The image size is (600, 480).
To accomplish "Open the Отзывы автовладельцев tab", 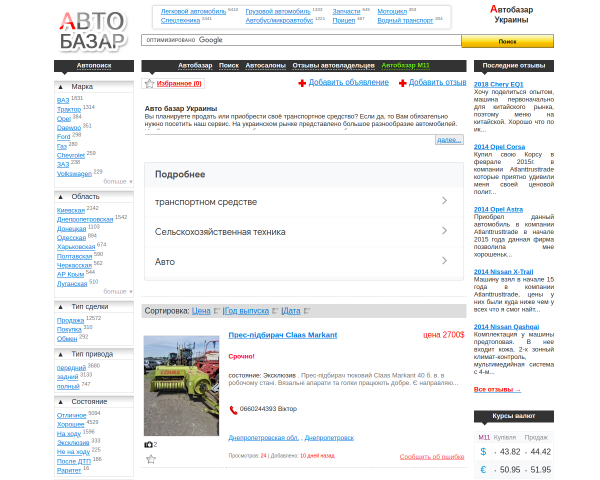I will [x=333, y=65].
